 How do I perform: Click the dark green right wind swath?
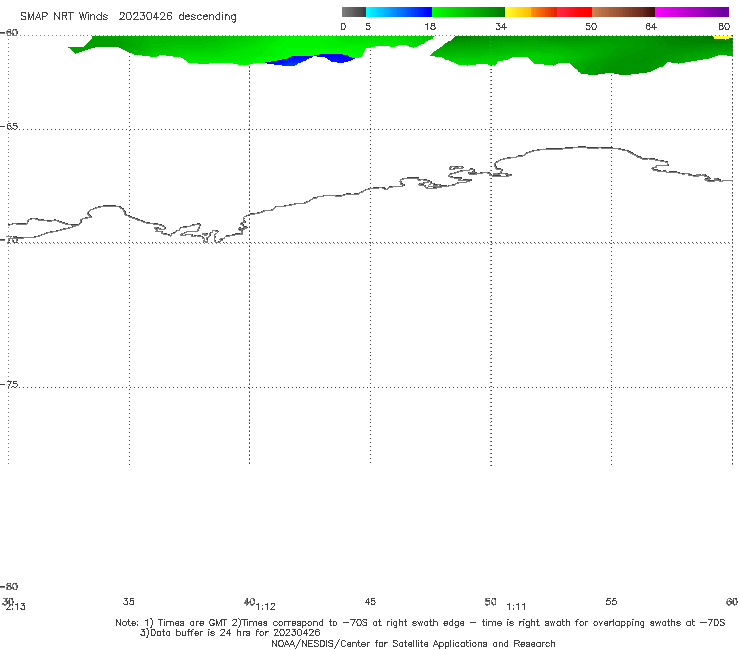point(583,54)
